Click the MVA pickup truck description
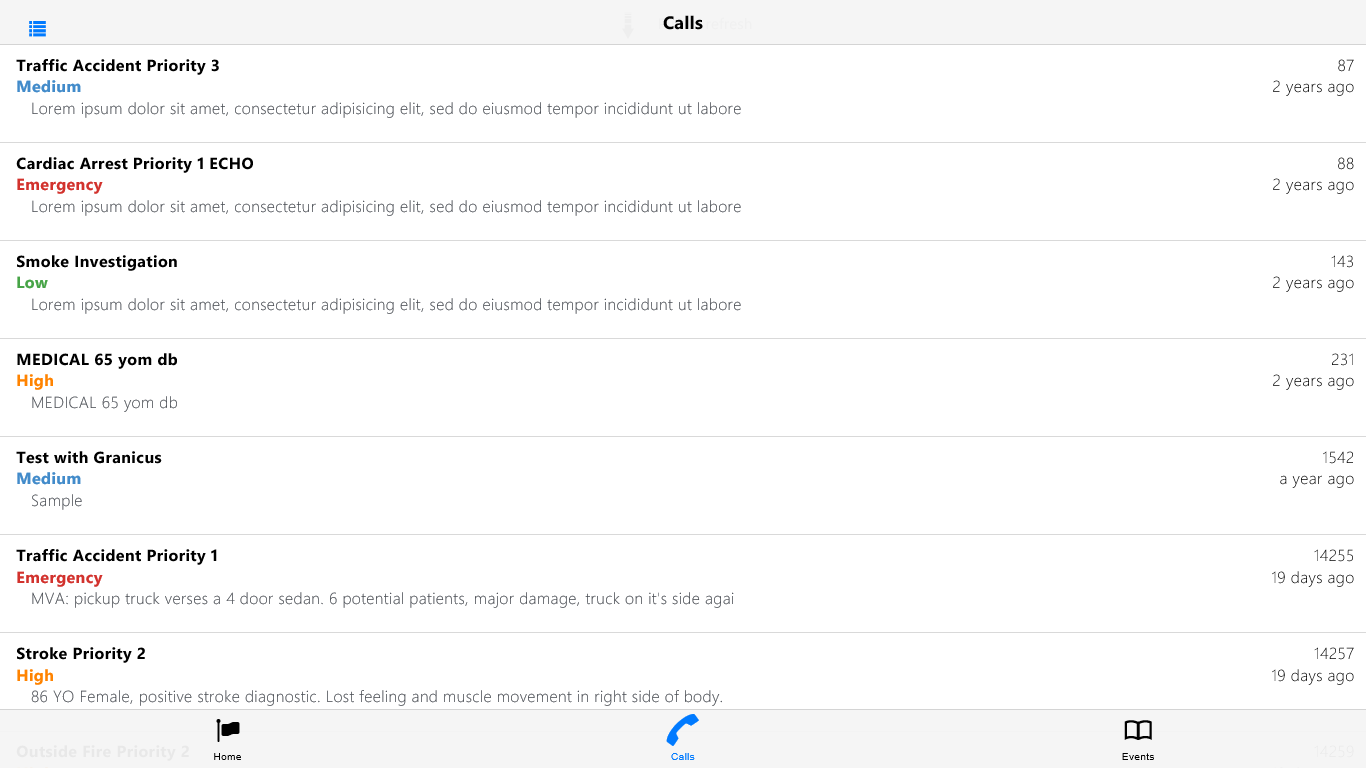1366x768 pixels. 383,599
